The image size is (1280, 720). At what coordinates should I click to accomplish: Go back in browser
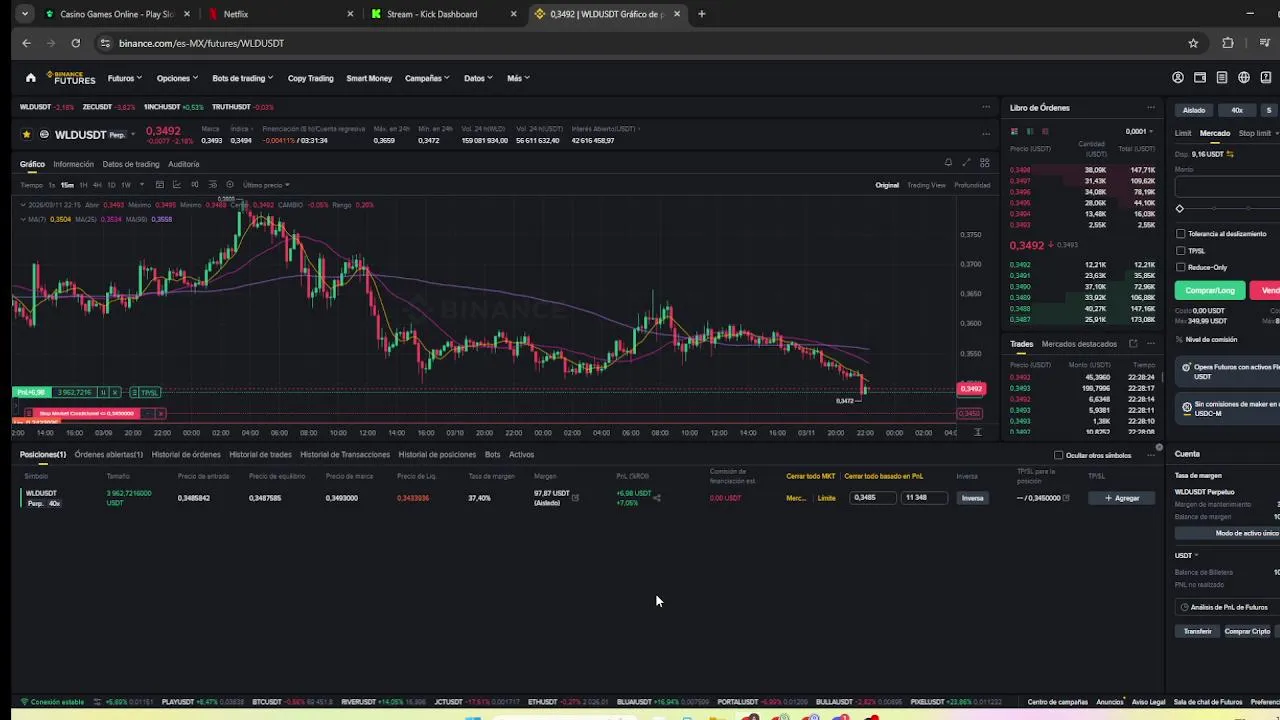pyautogui.click(x=27, y=43)
